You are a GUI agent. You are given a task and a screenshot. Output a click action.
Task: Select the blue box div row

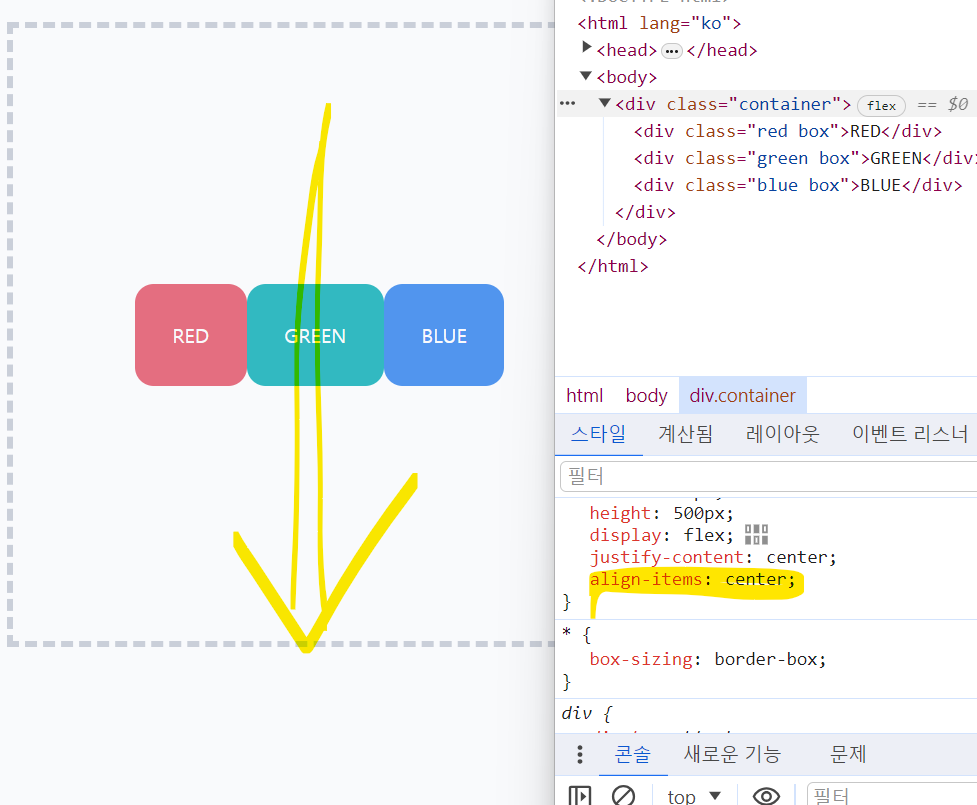click(x=798, y=185)
